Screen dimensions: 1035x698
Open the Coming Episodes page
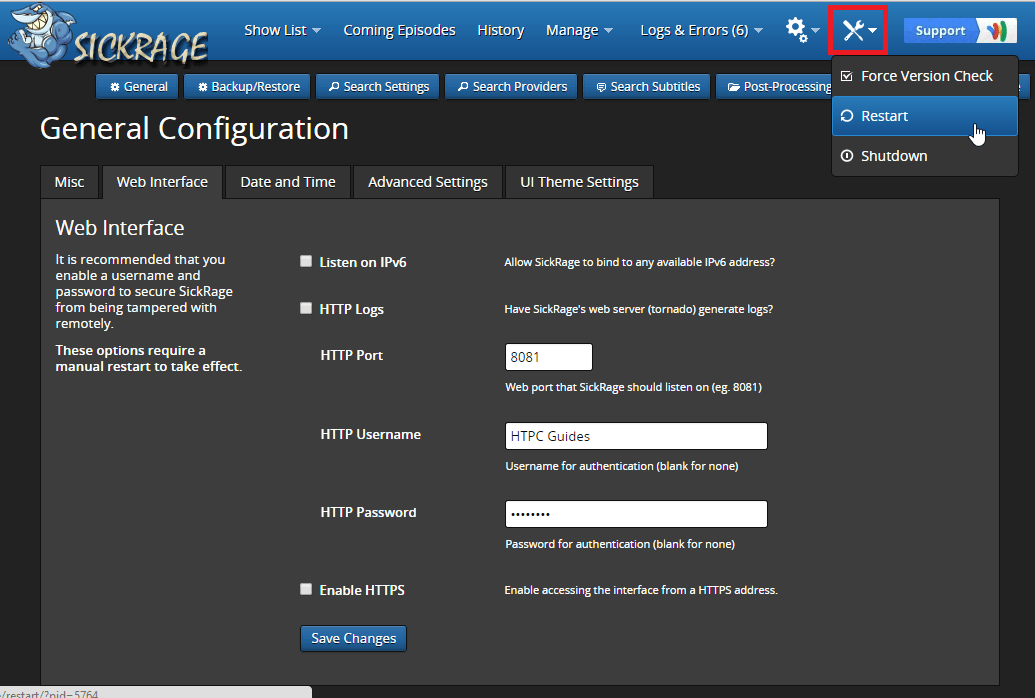pyautogui.click(x=399, y=30)
